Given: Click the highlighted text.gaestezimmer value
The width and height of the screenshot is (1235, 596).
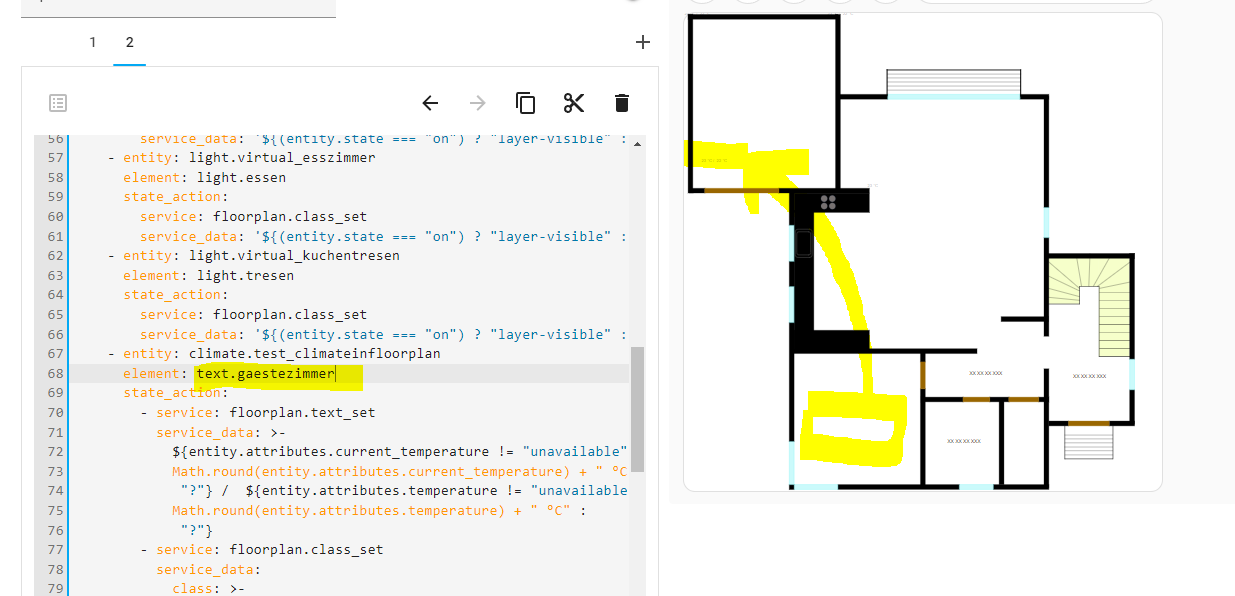Looking at the screenshot, I should tap(264, 373).
